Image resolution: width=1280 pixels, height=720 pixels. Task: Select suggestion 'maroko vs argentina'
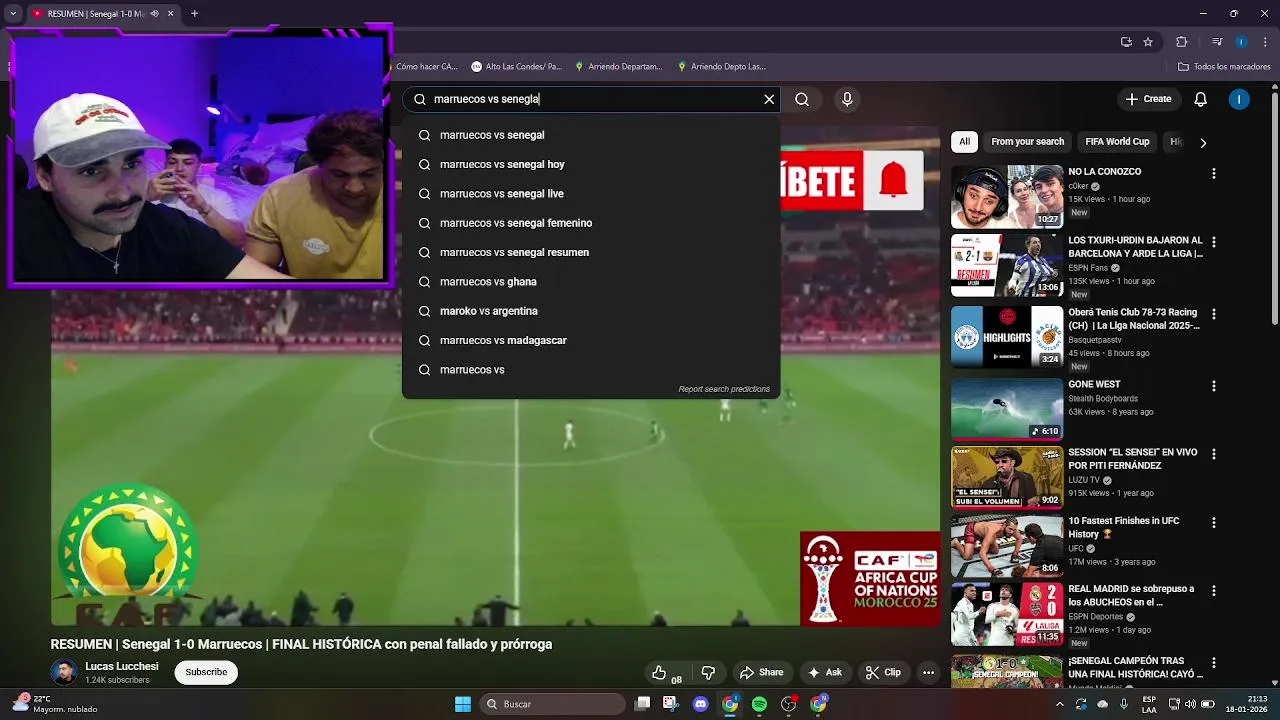(591, 311)
